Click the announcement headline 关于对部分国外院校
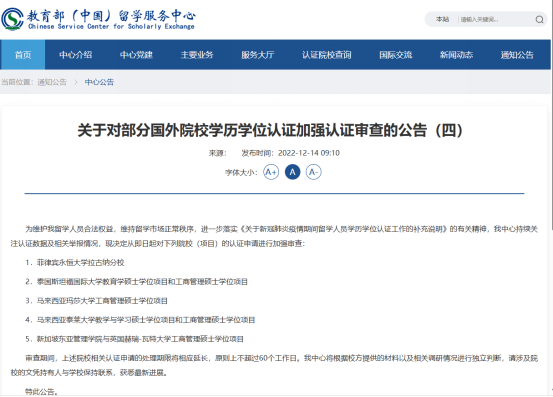The image size is (553, 397). (270, 130)
